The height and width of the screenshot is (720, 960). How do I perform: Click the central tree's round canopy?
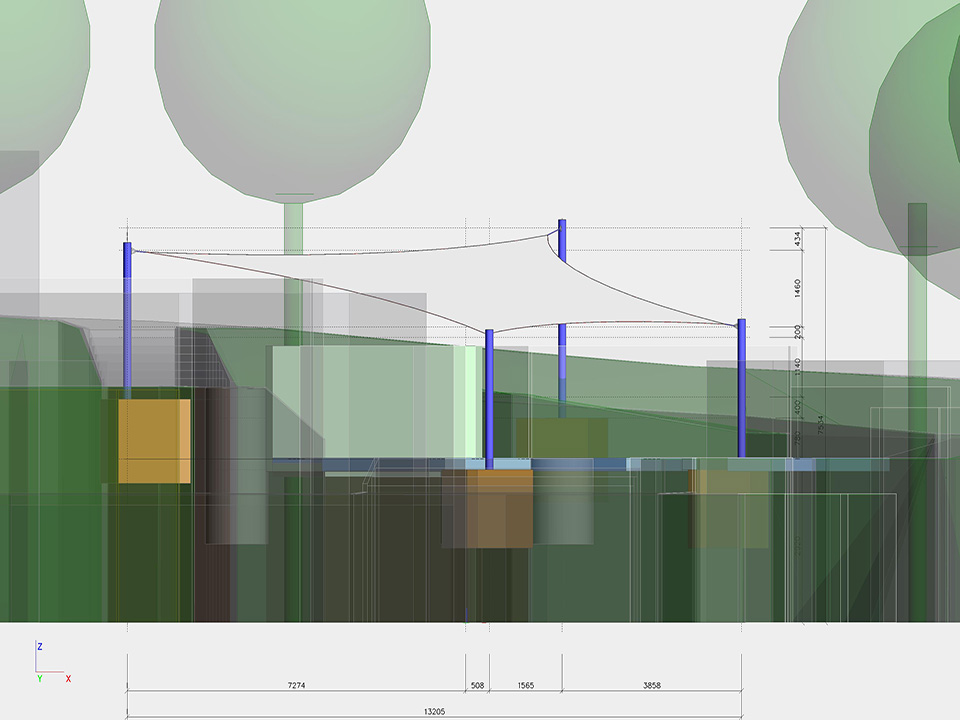(x=293, y=90)
